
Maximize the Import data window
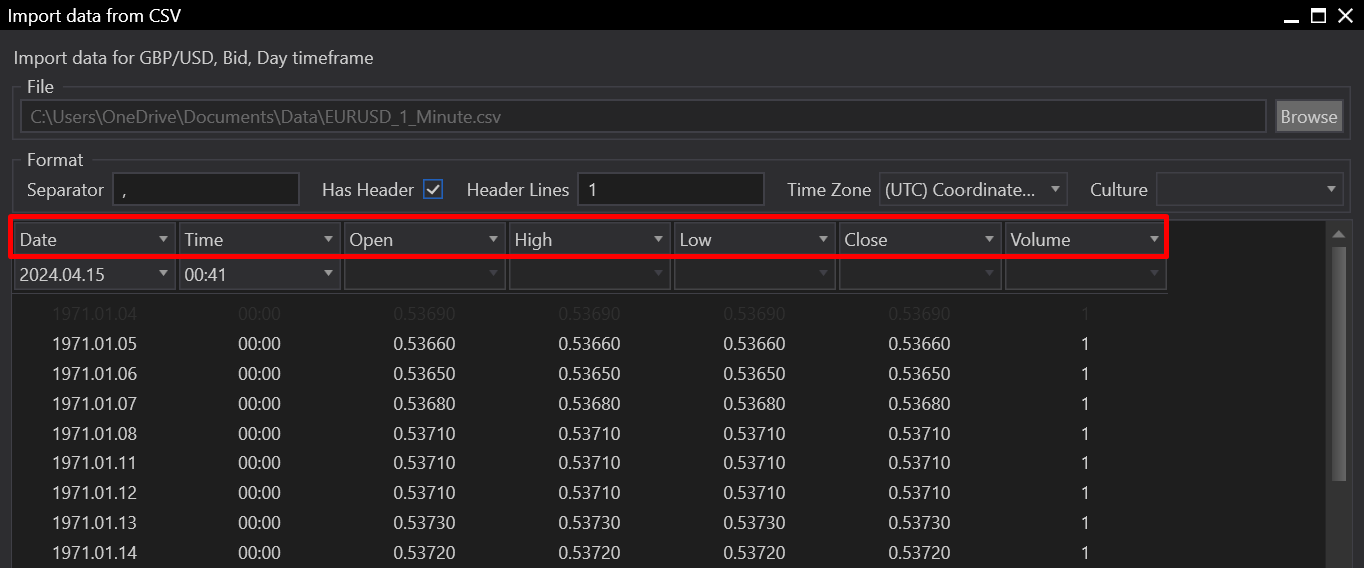1318,15
